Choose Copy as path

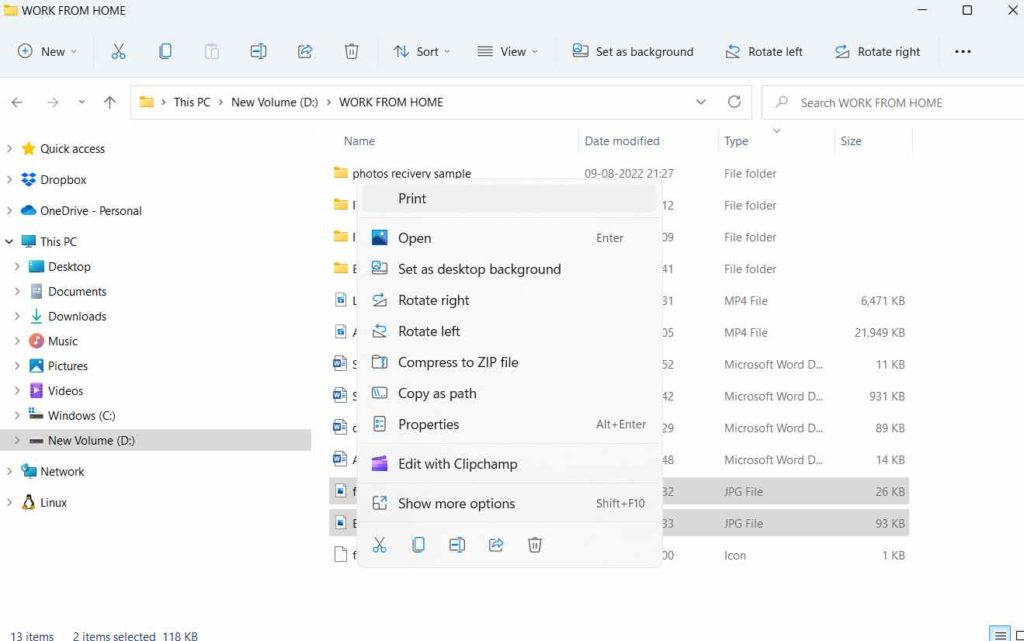508,394
